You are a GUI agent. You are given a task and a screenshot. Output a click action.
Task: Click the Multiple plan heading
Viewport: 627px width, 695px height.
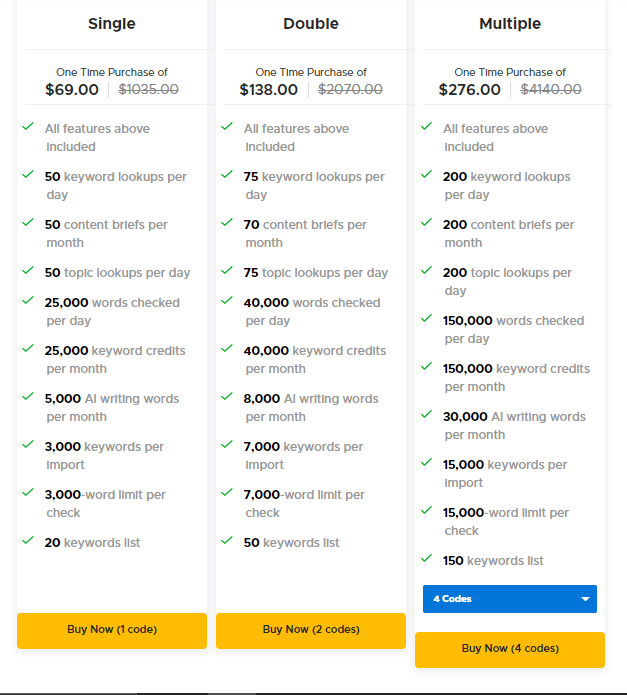click(x=510, y=23)
